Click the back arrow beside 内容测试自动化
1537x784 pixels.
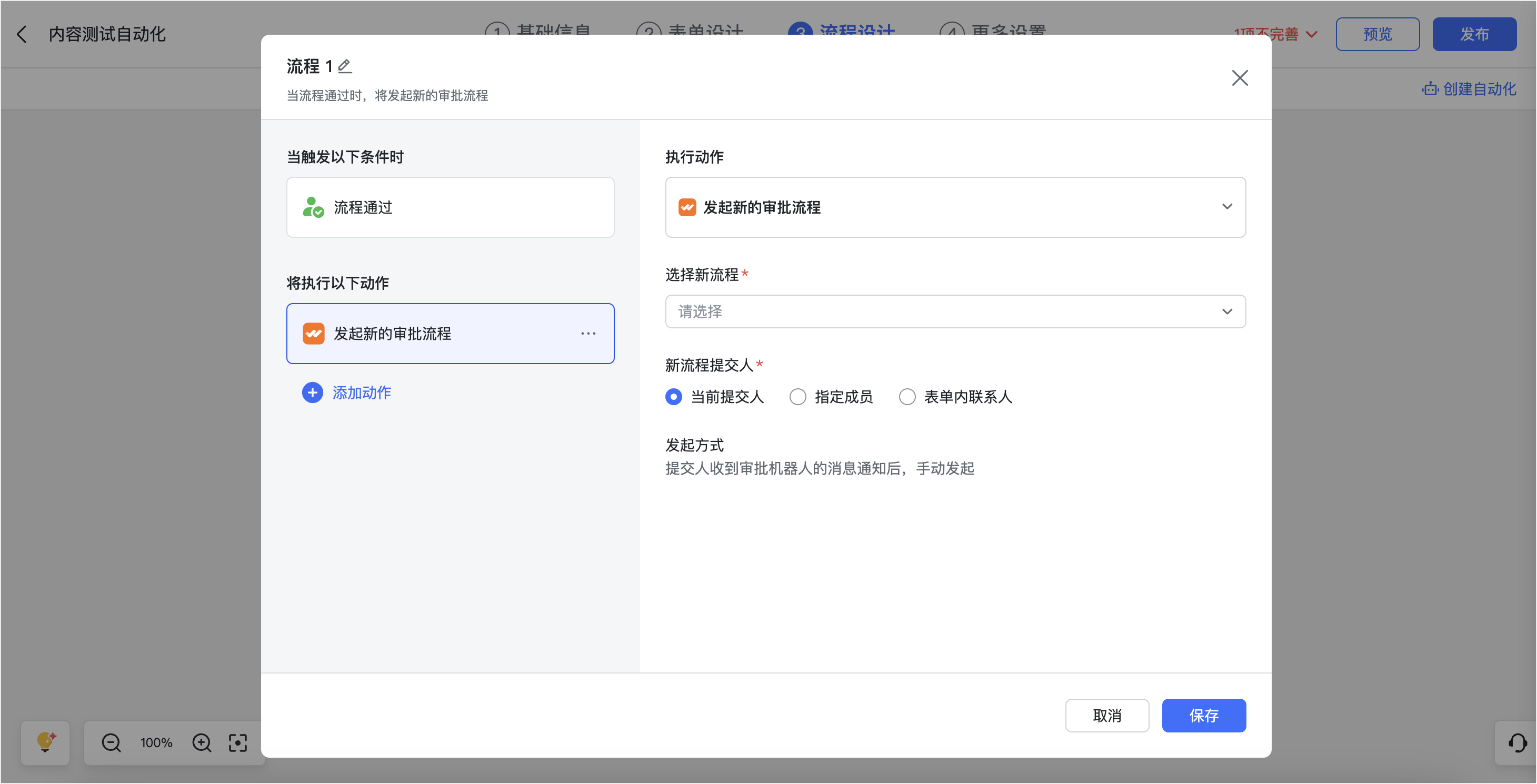point(22,34)
